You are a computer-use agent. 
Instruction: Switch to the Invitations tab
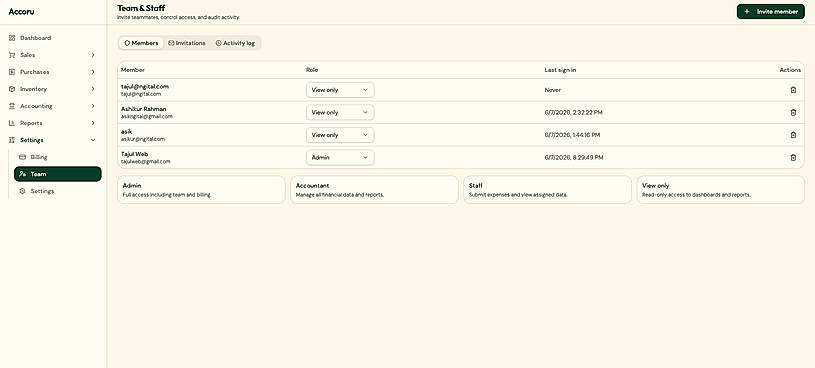187,43
